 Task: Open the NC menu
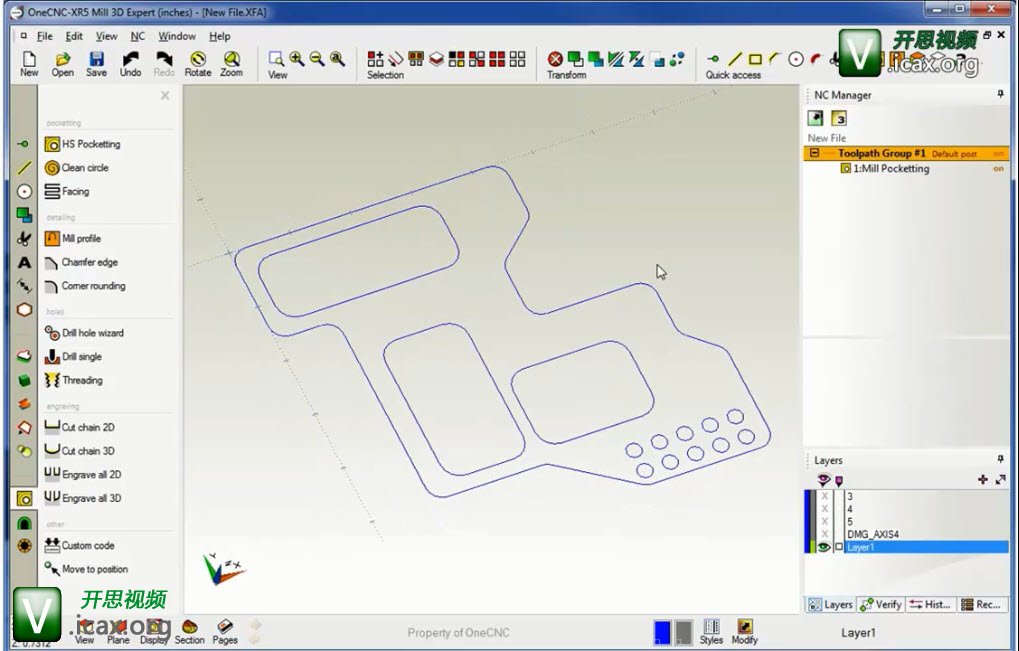click(138, 36)
